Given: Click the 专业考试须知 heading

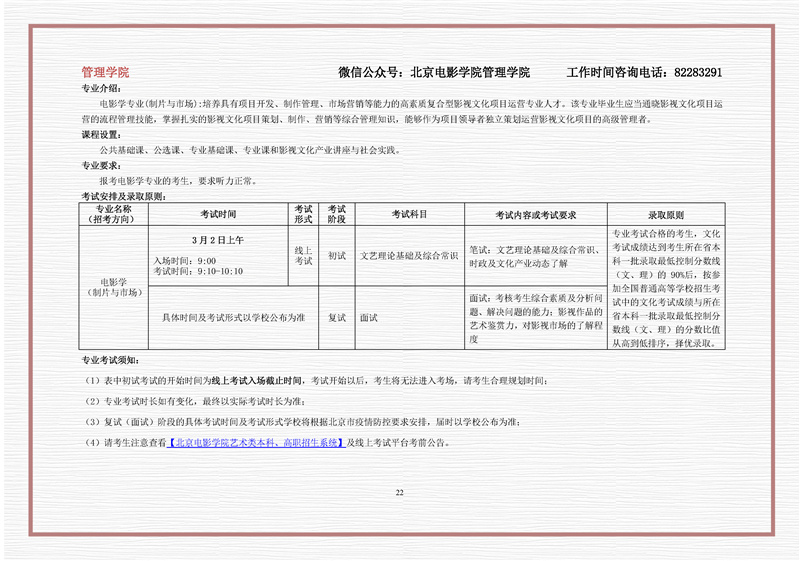Looking at the screenshot, I should coord(111,359).
